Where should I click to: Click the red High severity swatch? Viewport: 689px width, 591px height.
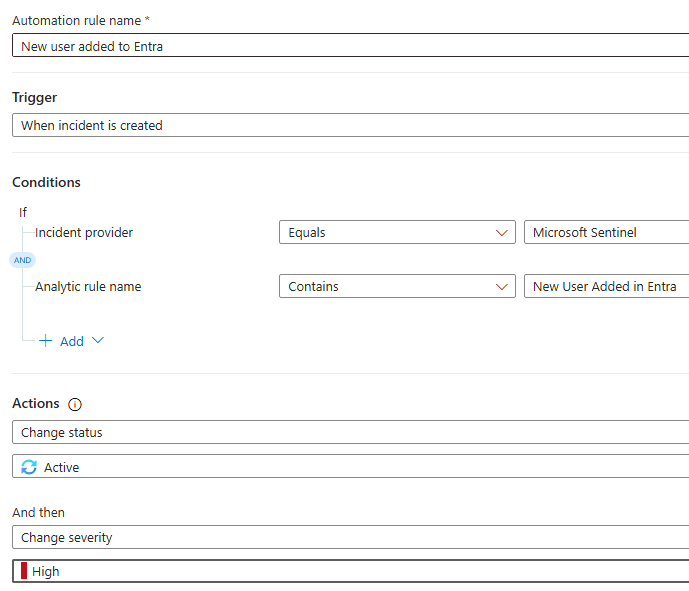[24, 571]
